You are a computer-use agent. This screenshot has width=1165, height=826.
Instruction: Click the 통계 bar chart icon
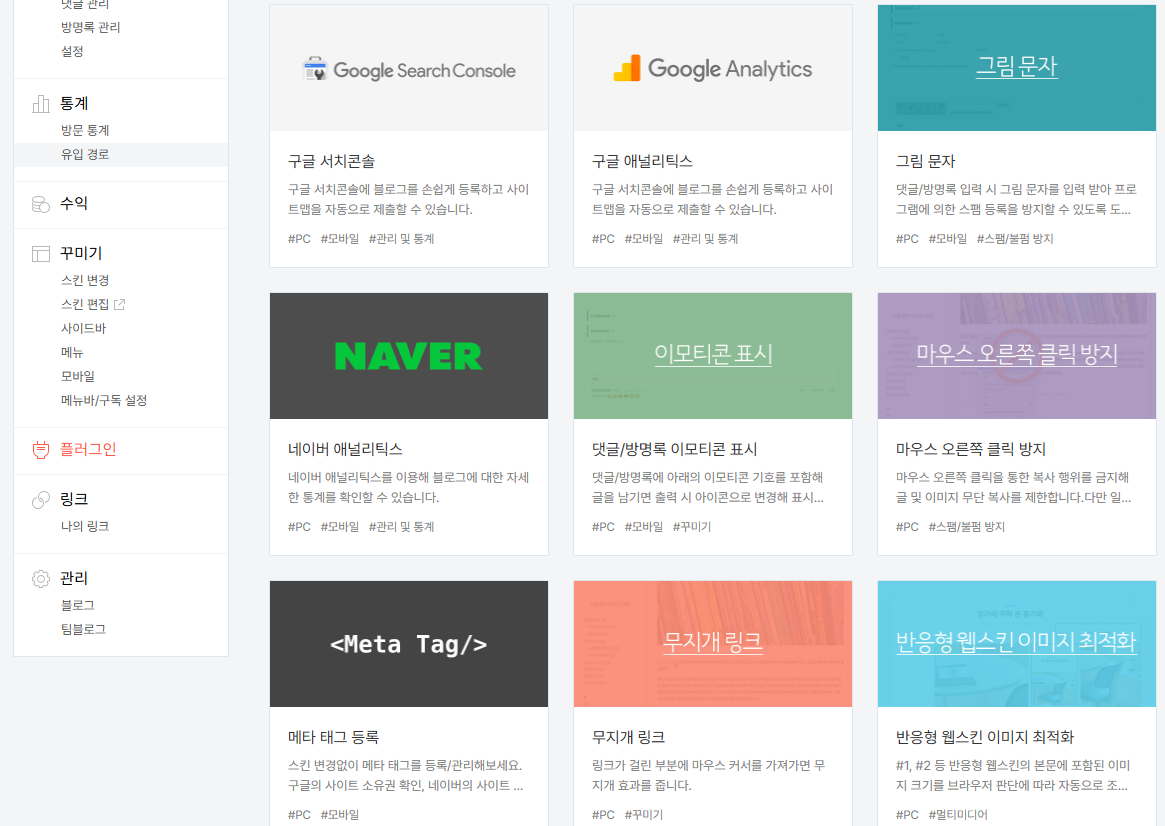[41, 104]
